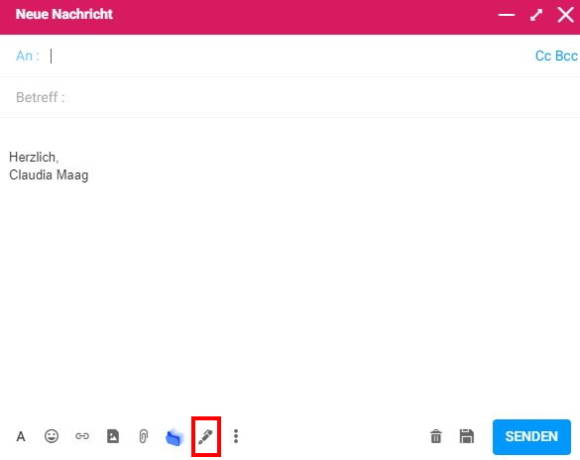Insert a picture using the image icon
This screenshot has width=580, height=460.
tap(113, 436)
